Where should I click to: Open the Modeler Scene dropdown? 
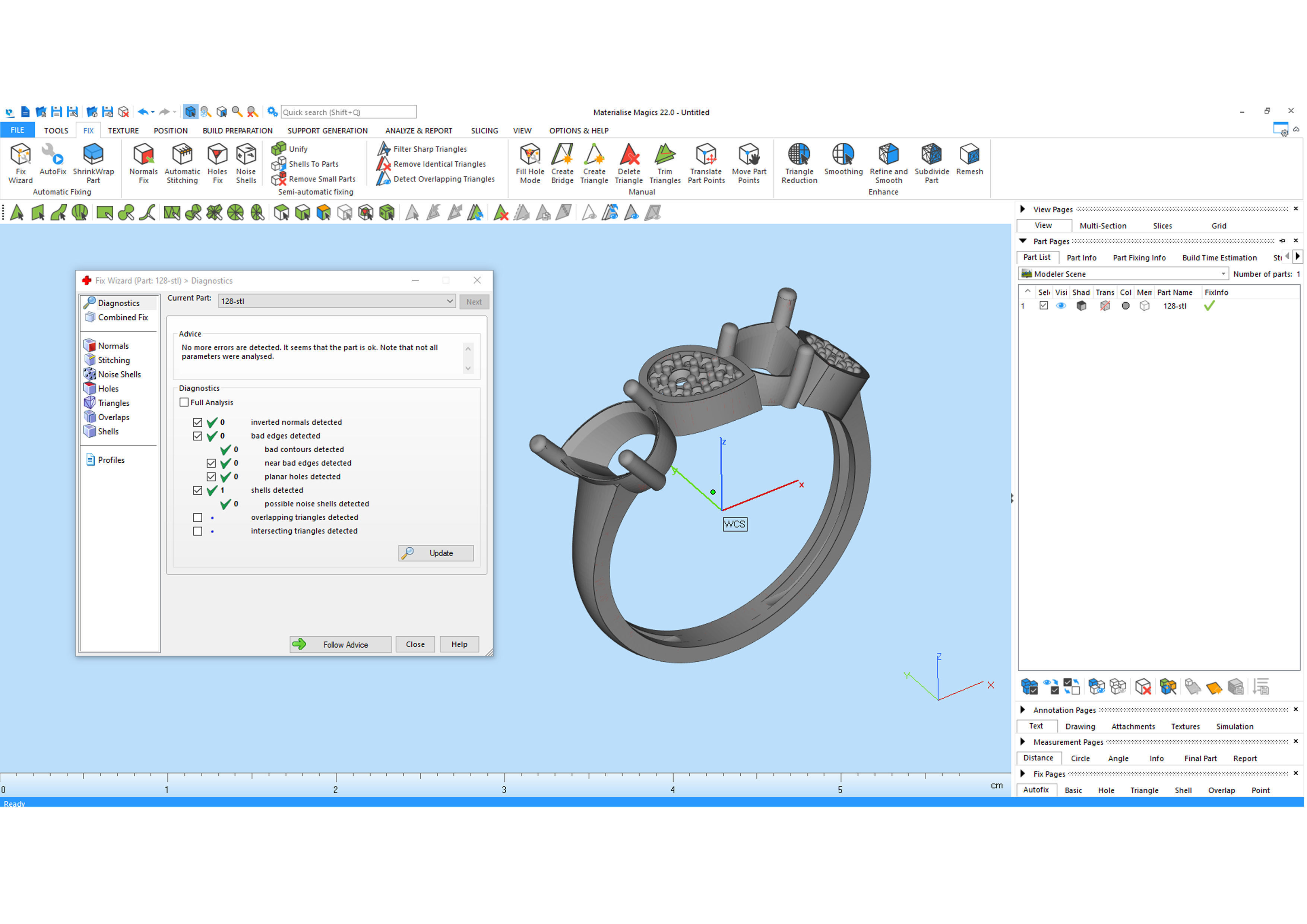[x=1223, y=275]
